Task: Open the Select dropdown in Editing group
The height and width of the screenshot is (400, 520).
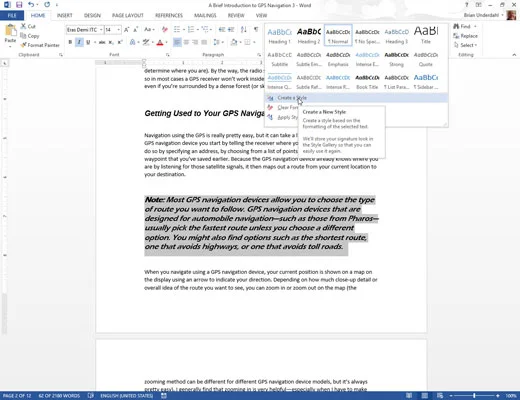Action: 465,45
